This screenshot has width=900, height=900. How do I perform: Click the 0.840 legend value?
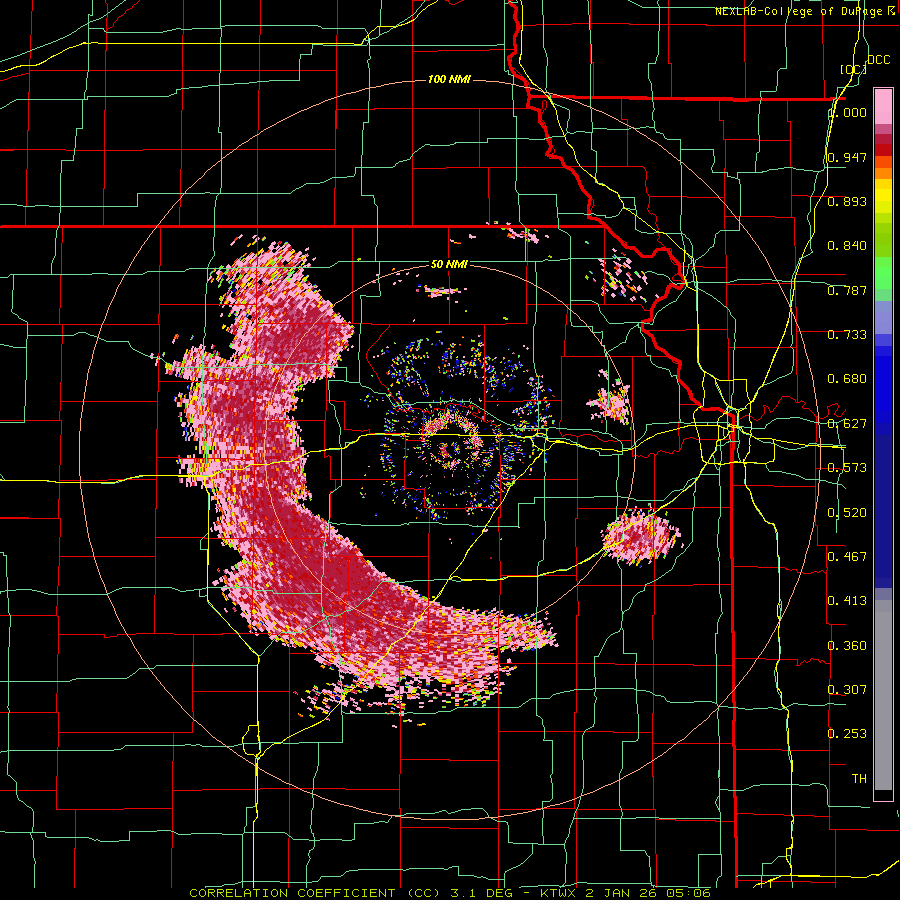[x=847, y=246]
